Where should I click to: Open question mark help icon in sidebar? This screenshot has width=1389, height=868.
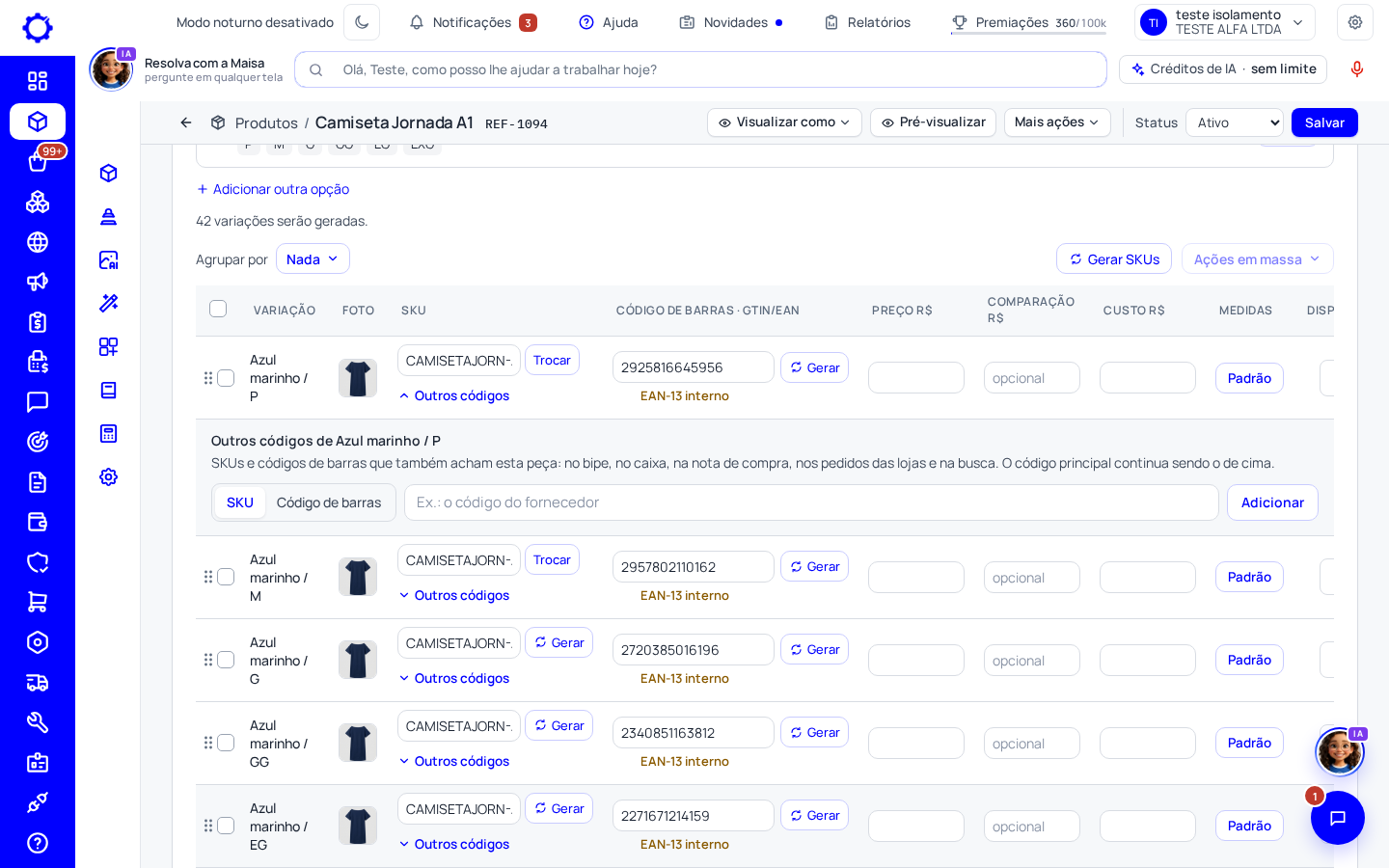tap(38, 843)
